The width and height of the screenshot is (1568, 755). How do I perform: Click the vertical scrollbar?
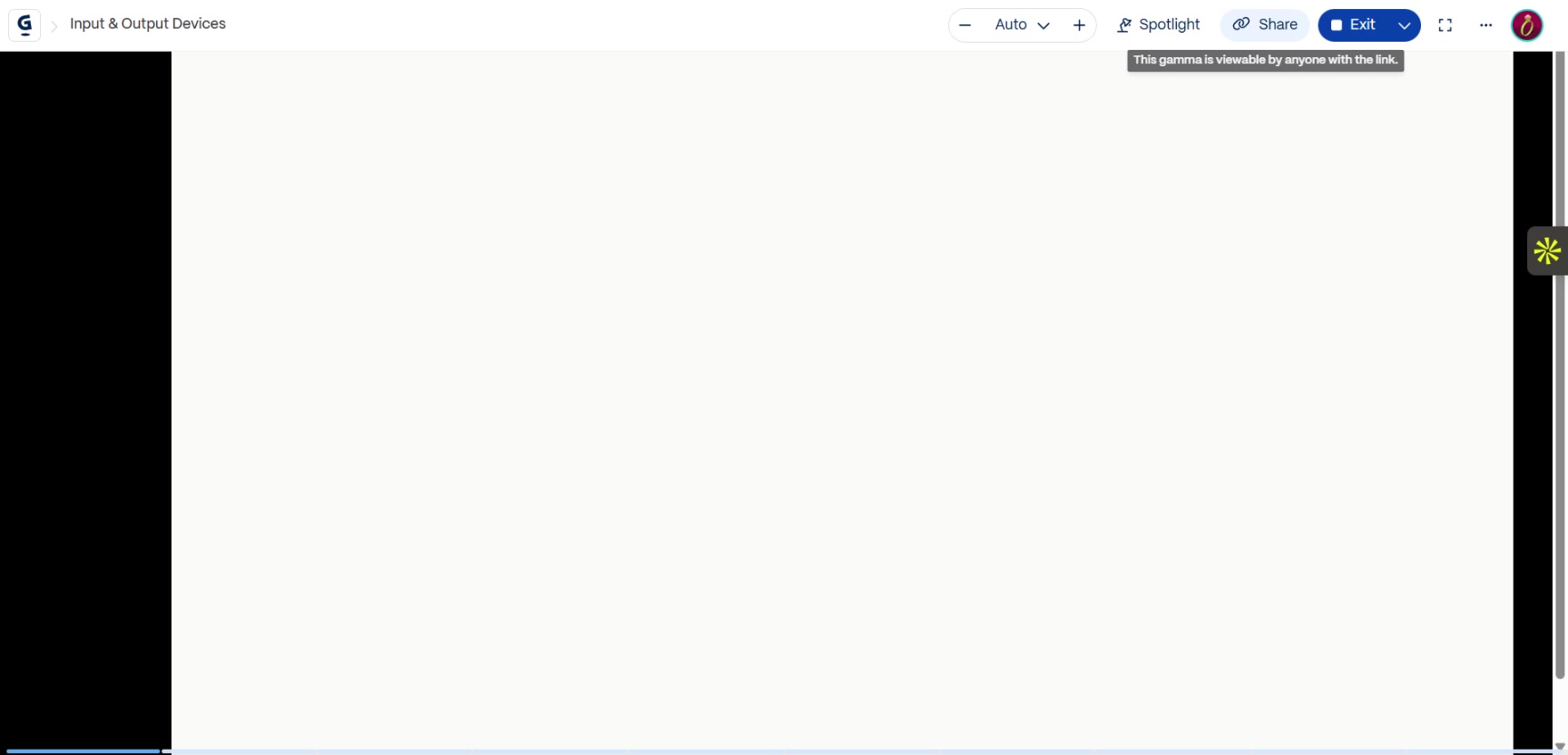(x=1561, y=365)
